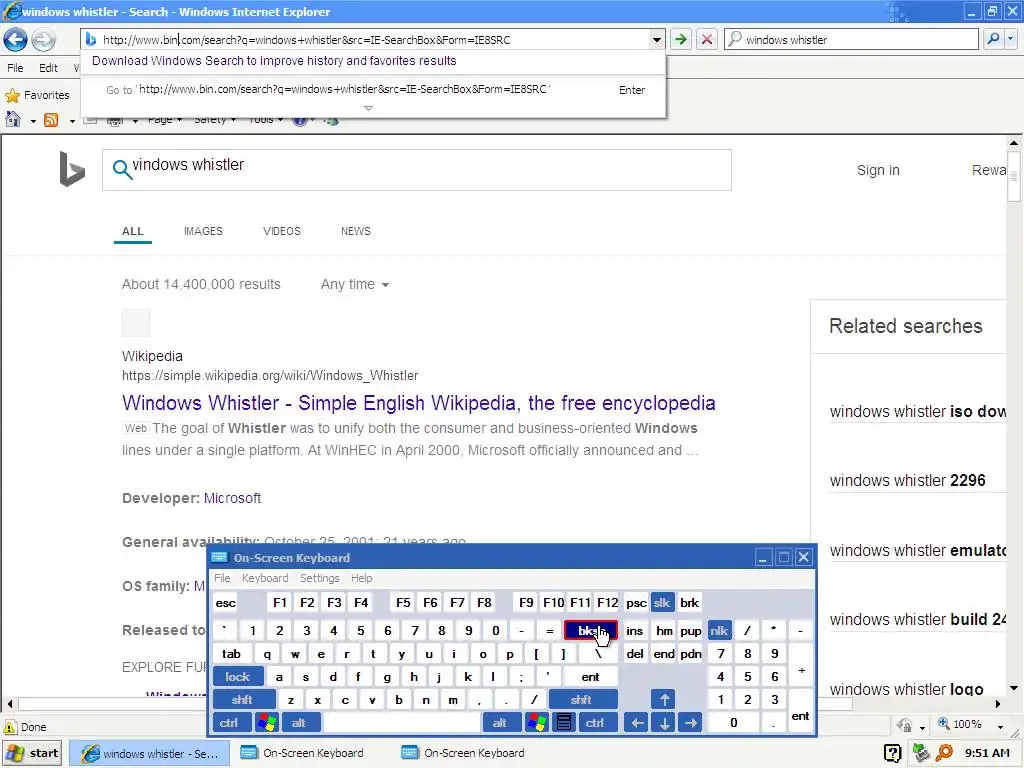Click the spacebar on On-Screen Keyboard
Image resolution: width=1024 pixels, height=768 pixels.
402,723
